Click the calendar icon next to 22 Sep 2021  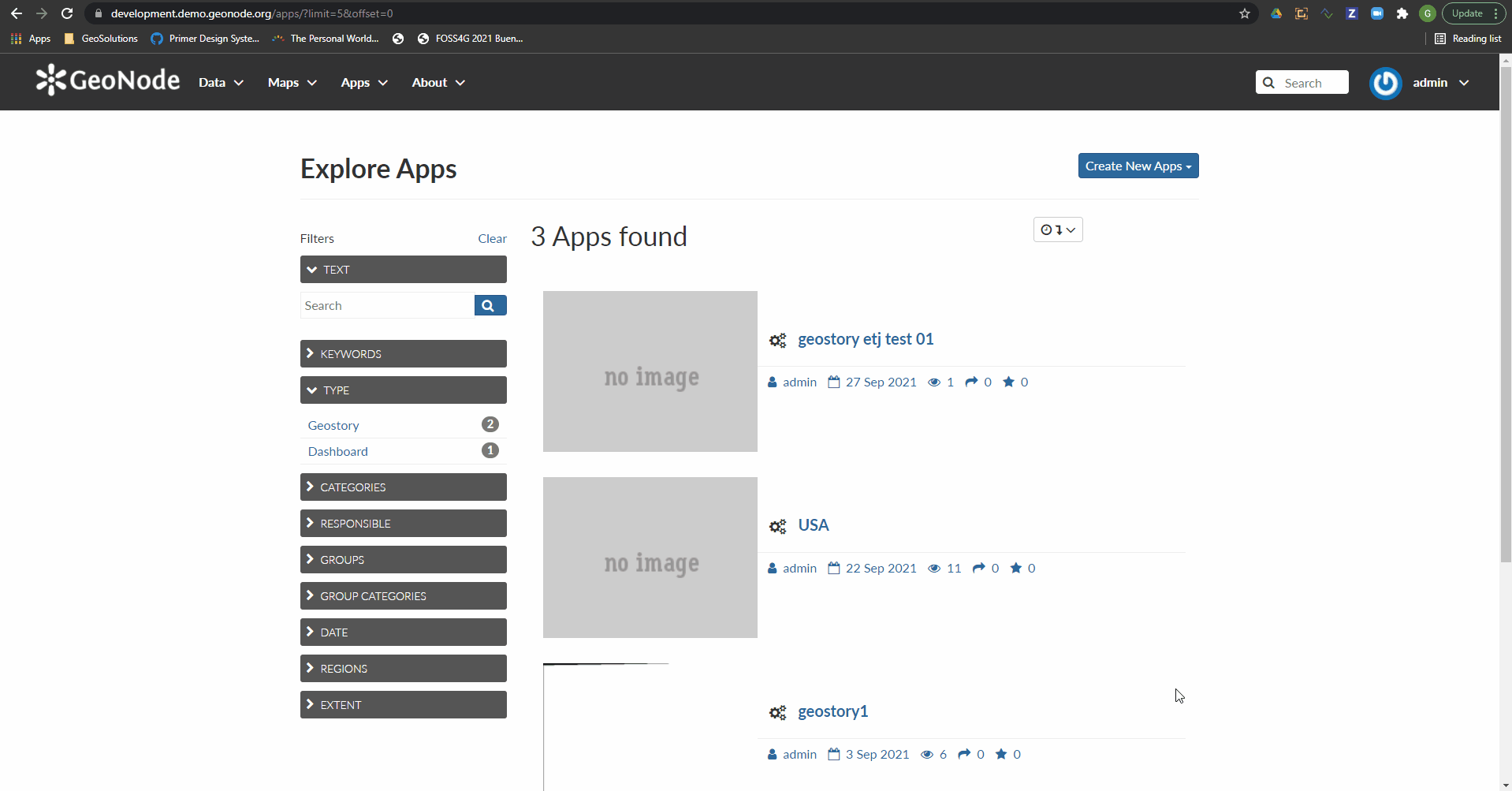pos(833,568)
